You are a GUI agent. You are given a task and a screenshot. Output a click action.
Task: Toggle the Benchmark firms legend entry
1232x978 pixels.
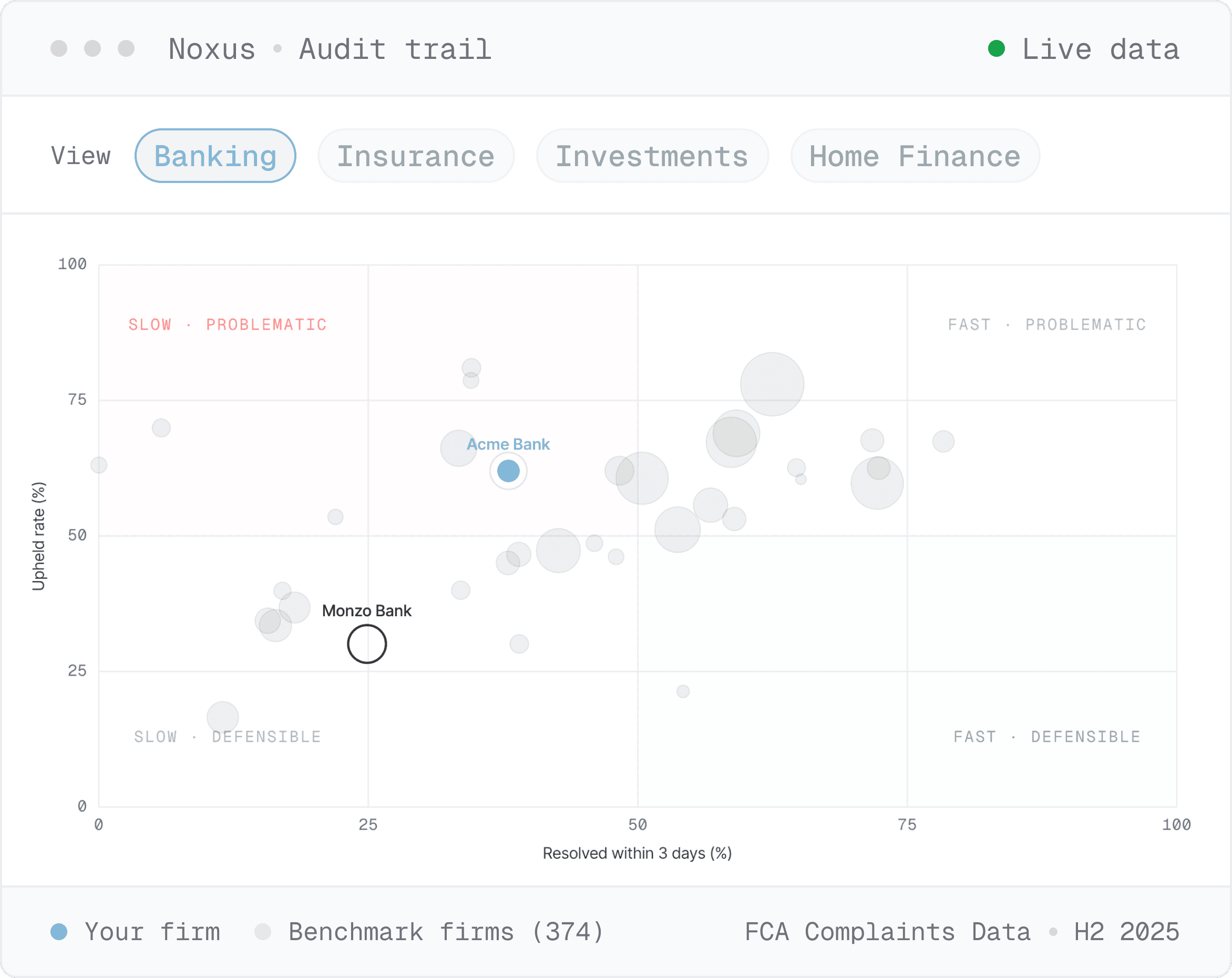[429, 932]
